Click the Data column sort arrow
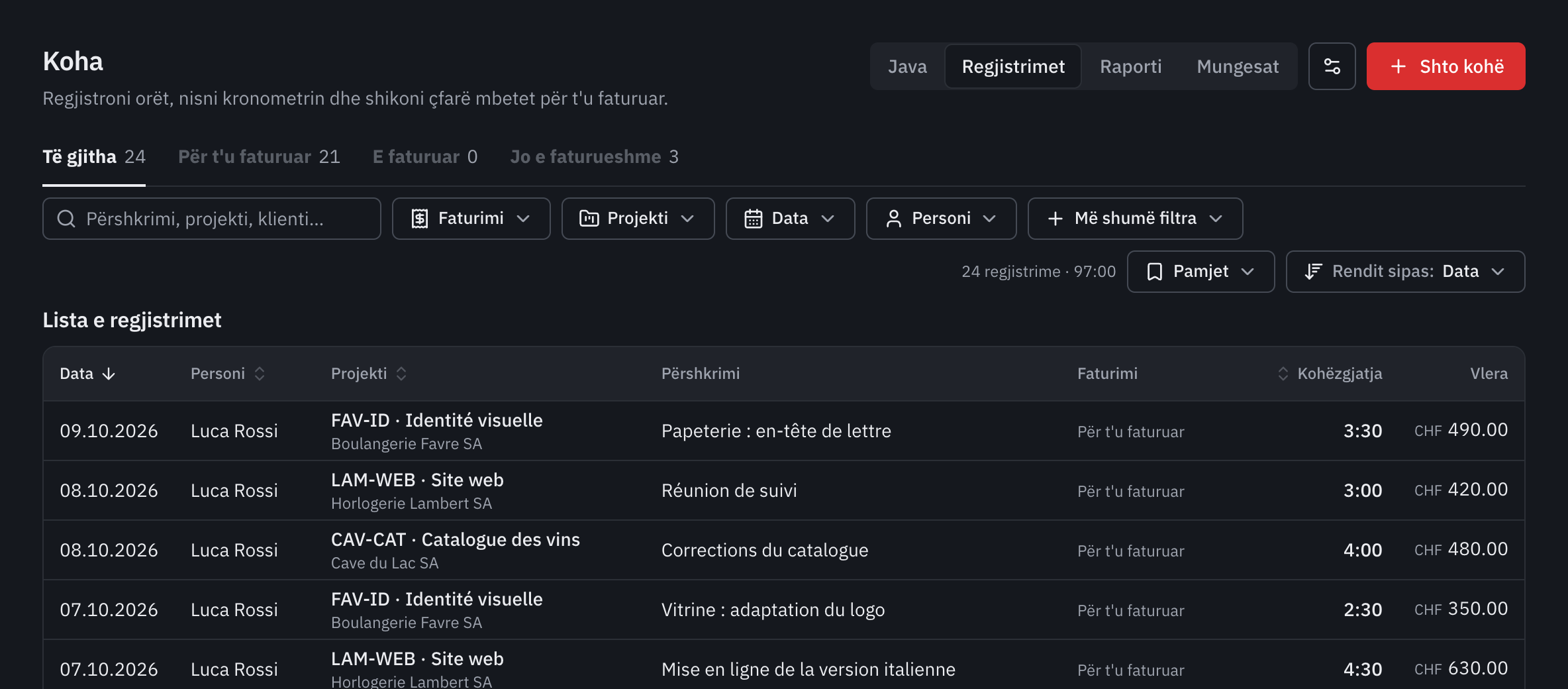Image resolution: width=1568 pixels, height=689 pixels. pyautogui.click(x=109, y=374)
